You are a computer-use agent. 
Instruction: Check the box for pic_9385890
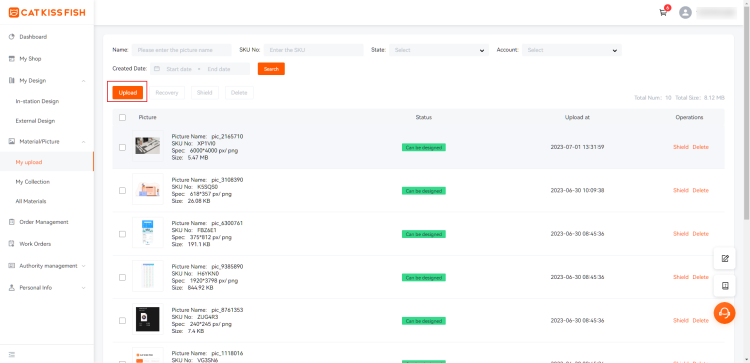tap(122, 277)
